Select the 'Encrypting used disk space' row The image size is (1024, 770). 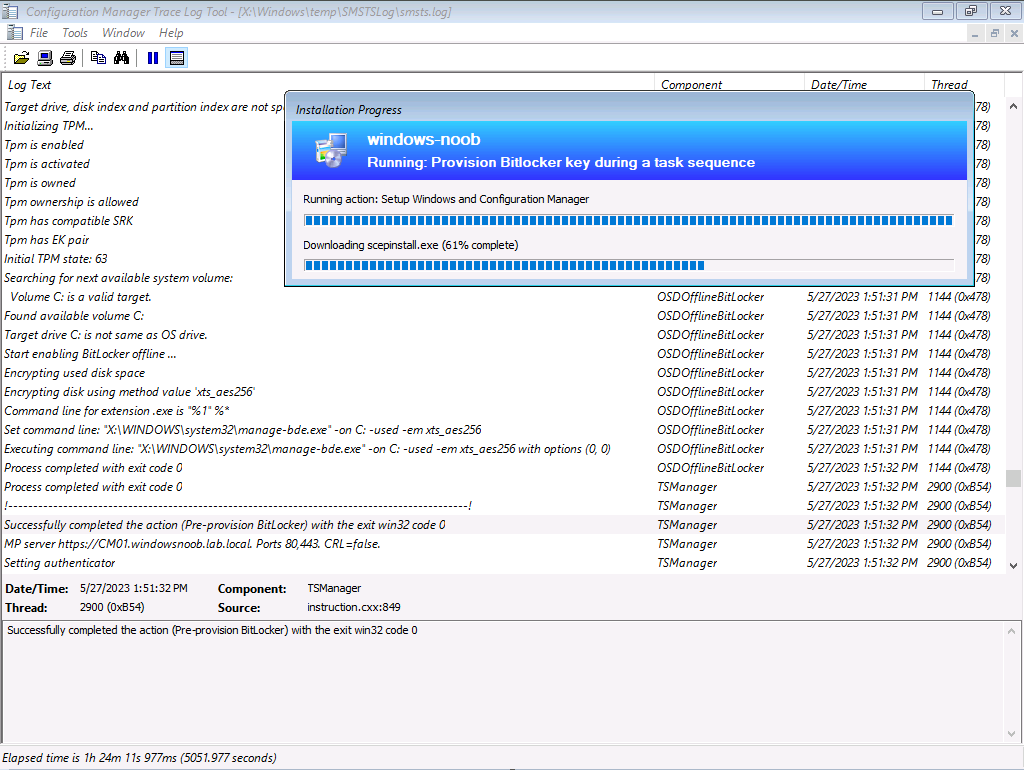503,373
